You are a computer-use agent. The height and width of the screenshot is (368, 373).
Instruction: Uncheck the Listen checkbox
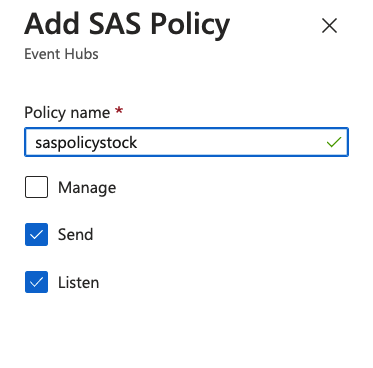click(x=36, y=282)
